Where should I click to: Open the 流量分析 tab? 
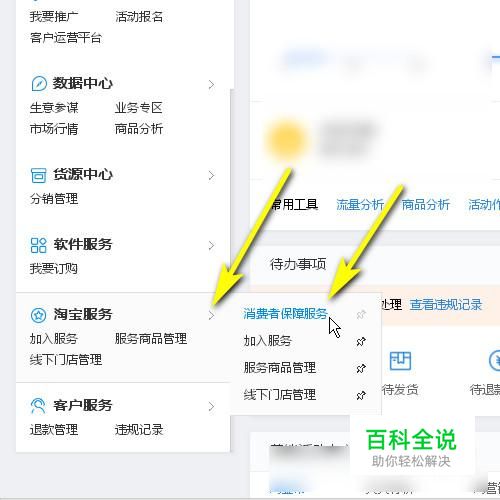[x=360, y=205]
